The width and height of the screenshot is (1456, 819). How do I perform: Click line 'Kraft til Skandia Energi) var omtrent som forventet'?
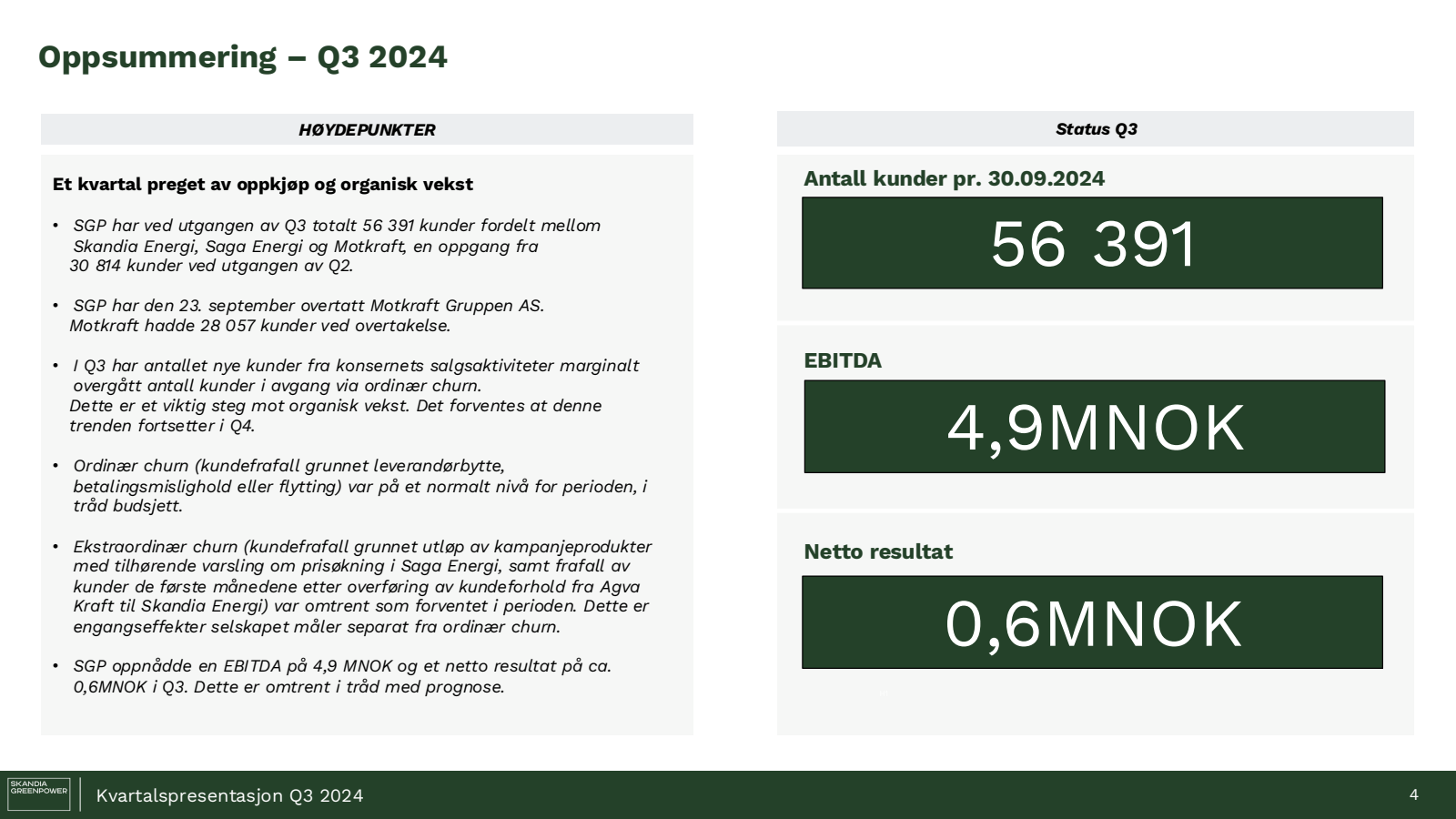(360, 606)
